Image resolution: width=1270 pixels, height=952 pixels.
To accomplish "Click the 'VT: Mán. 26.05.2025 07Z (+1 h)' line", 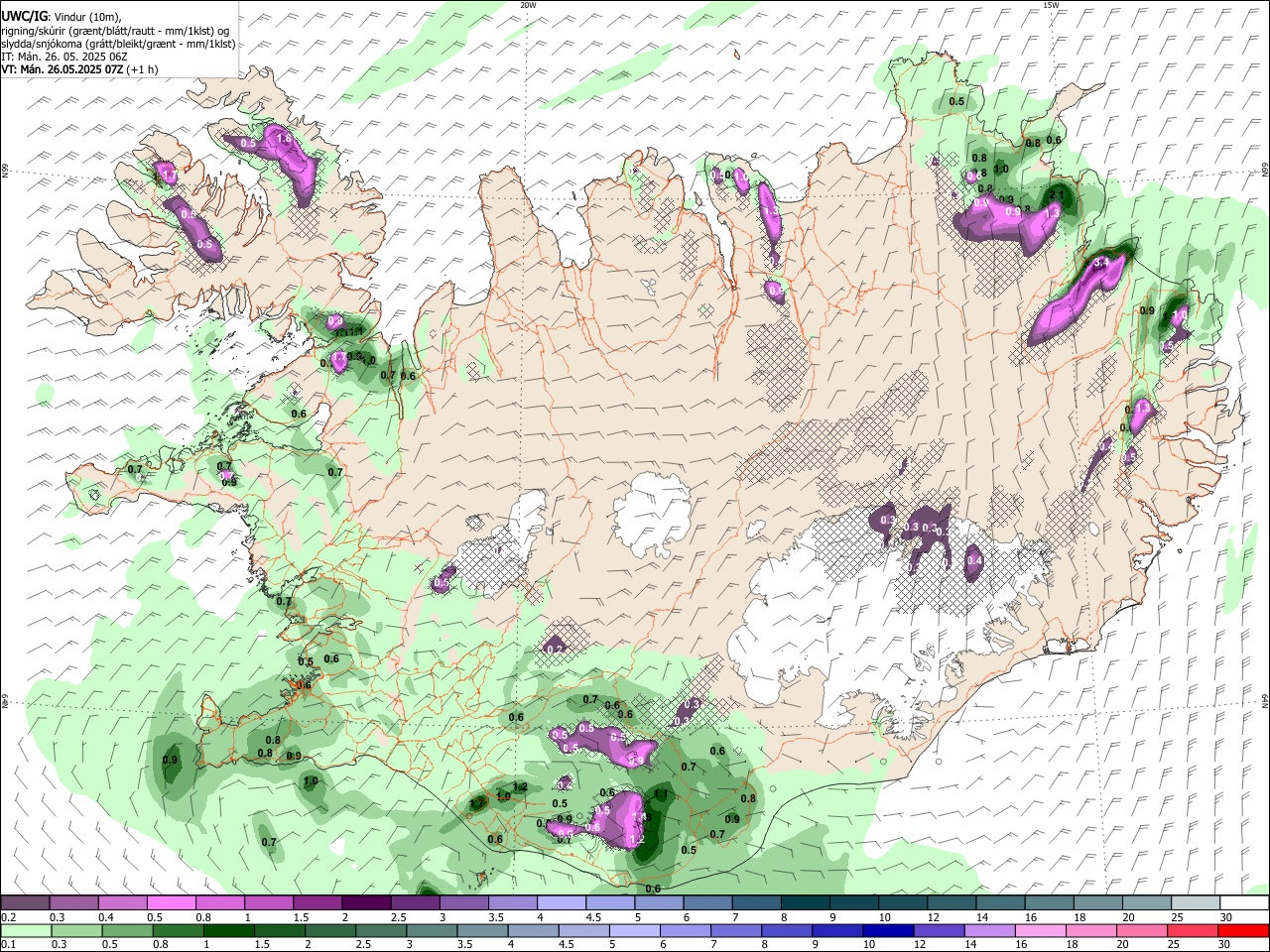I will [78, 70].
